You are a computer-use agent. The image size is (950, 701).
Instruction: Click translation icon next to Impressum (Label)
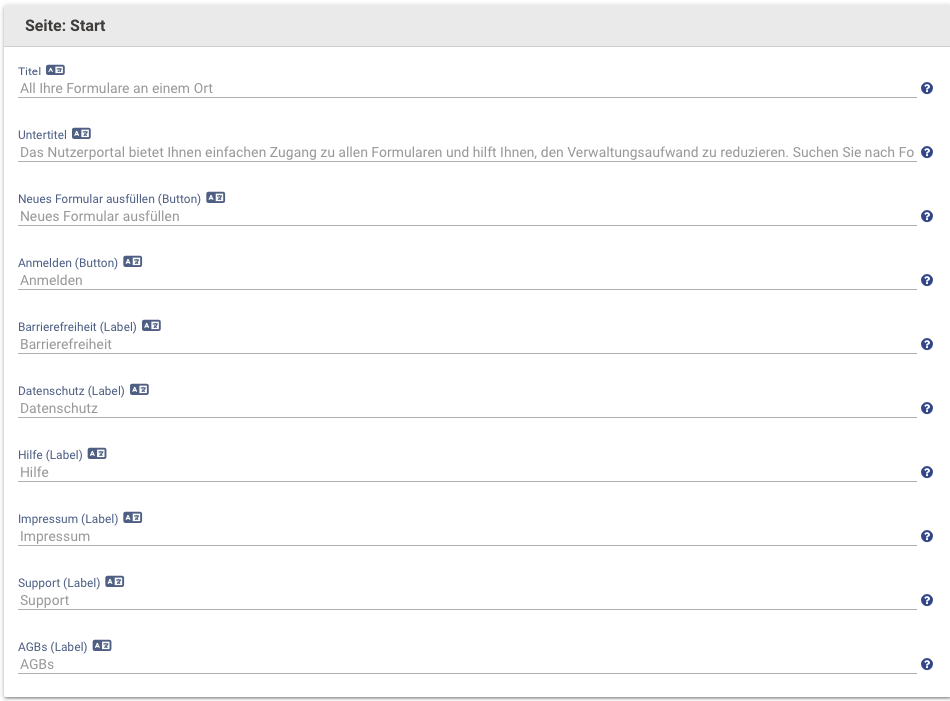click(x=133, y=518)
